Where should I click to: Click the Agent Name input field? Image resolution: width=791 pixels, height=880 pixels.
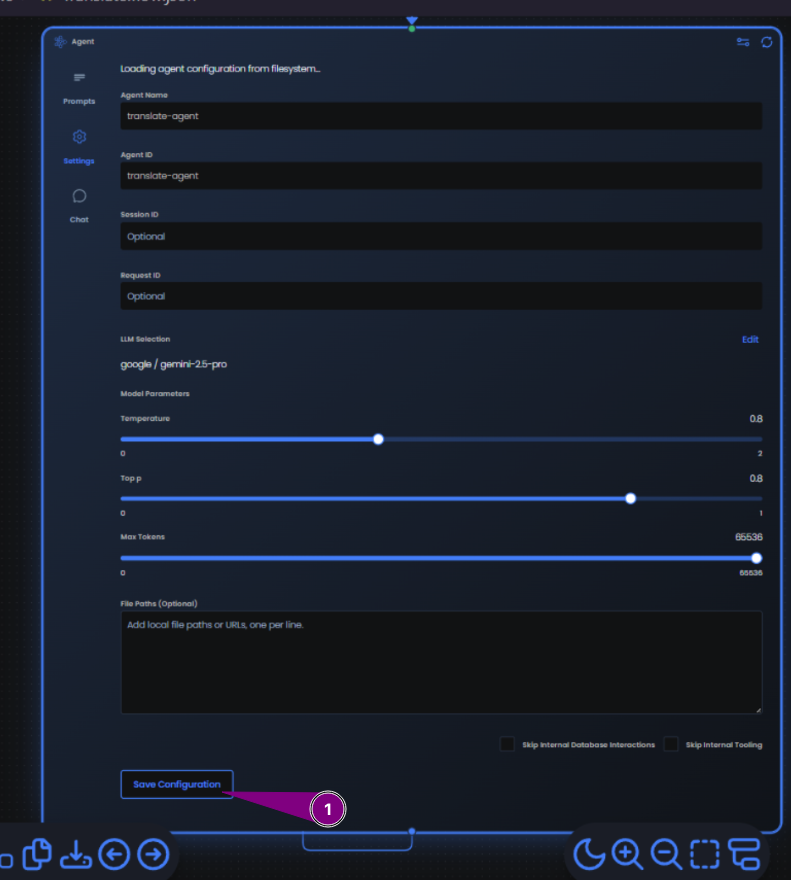pyautogui.click(x=441, y=116)
